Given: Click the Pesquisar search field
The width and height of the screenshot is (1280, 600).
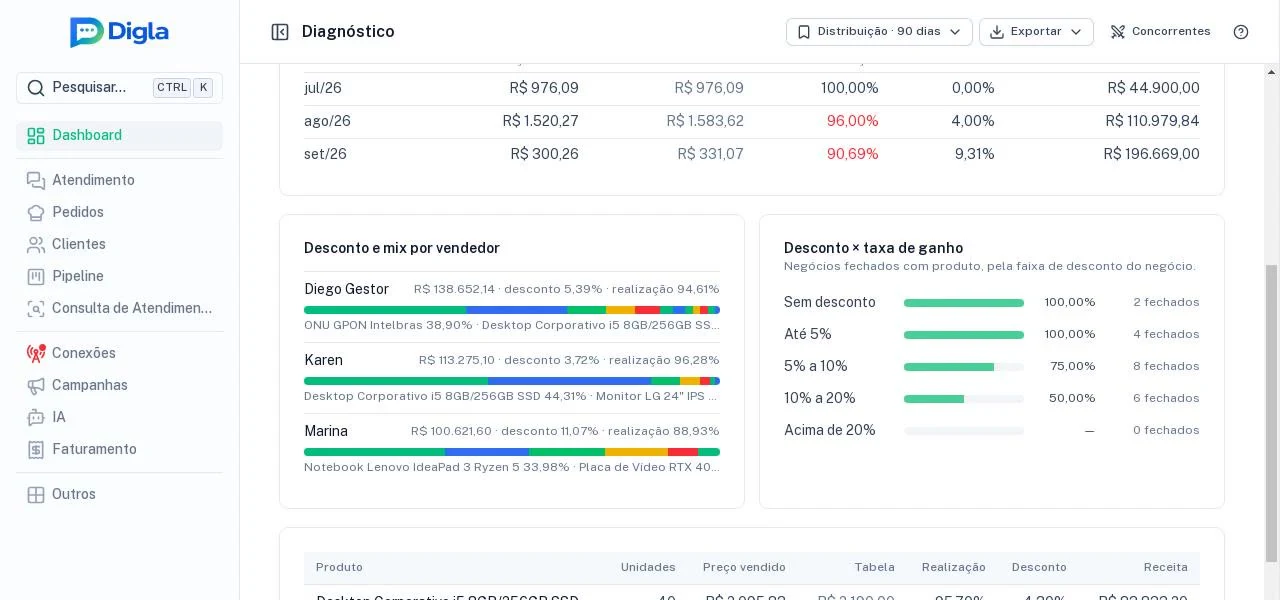Looking at the screenshot, I should point(119,88).
